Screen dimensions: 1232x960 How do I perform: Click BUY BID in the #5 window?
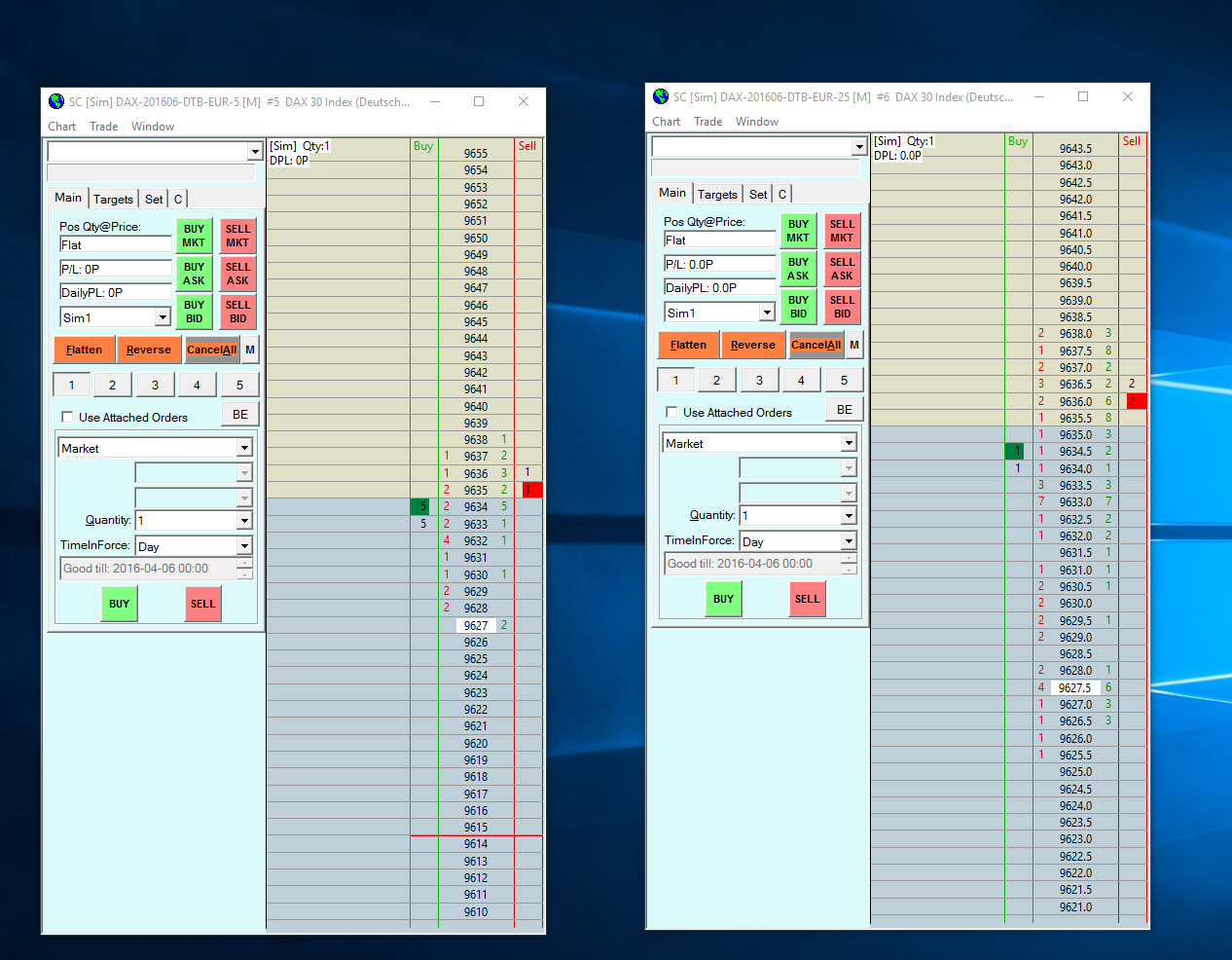click(194, 312)
